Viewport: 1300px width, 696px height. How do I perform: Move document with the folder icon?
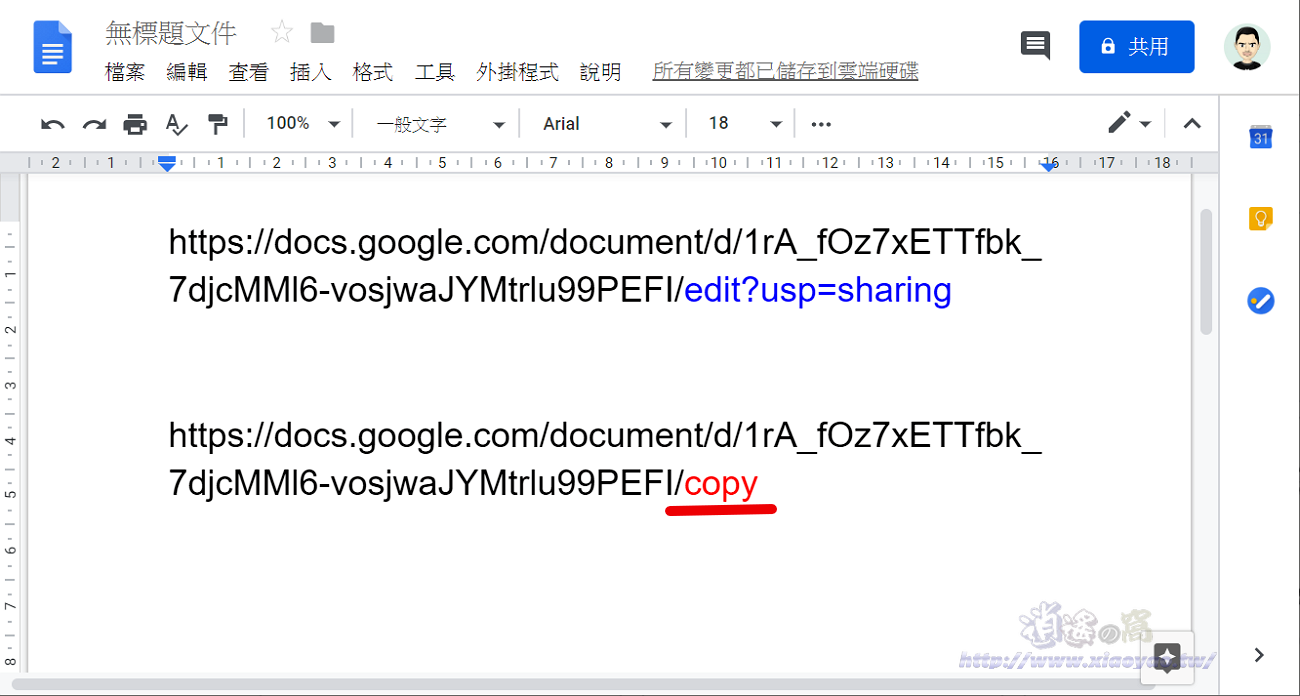pos(322,33)
